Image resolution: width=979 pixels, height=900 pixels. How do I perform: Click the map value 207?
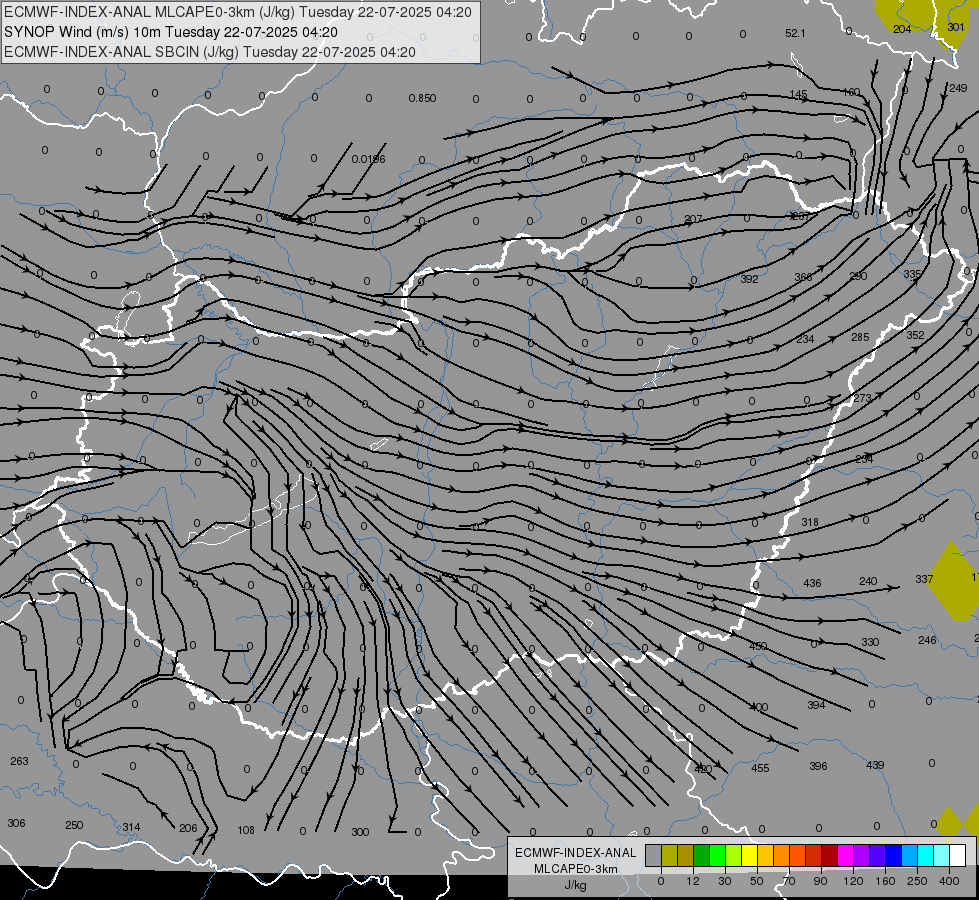(693, 219)
